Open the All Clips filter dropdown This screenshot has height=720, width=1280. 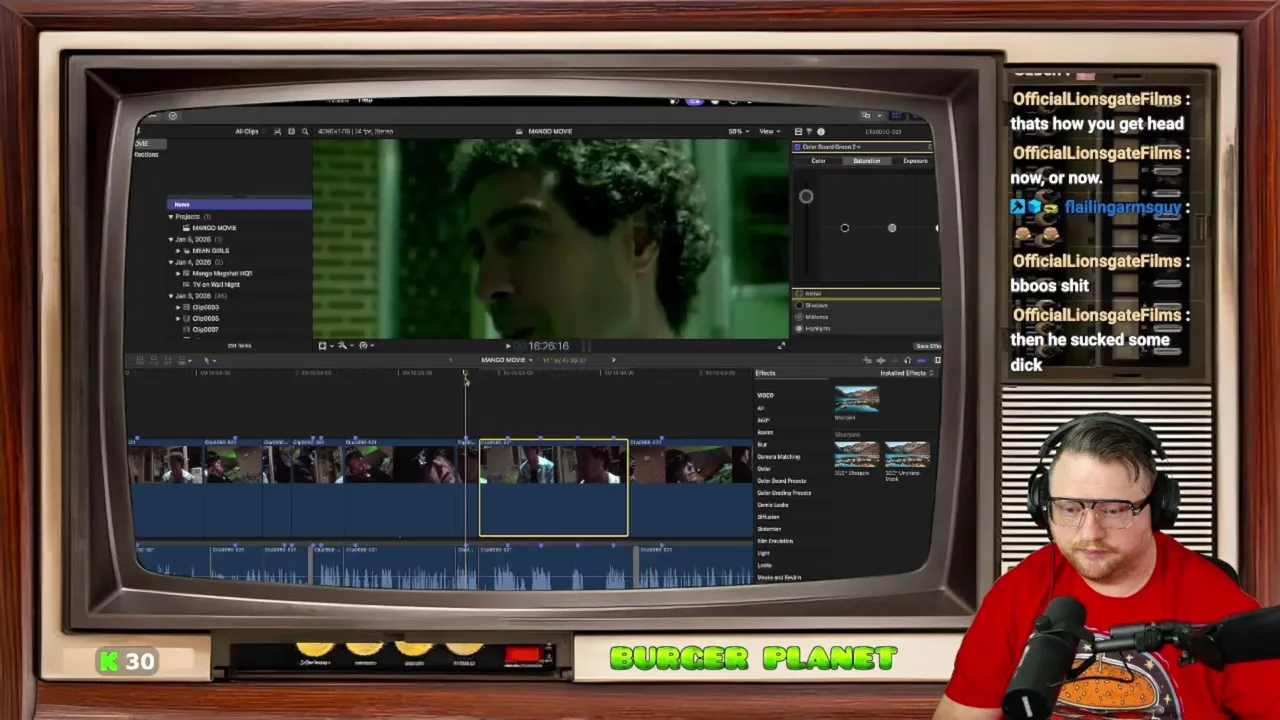click(248, 131)
